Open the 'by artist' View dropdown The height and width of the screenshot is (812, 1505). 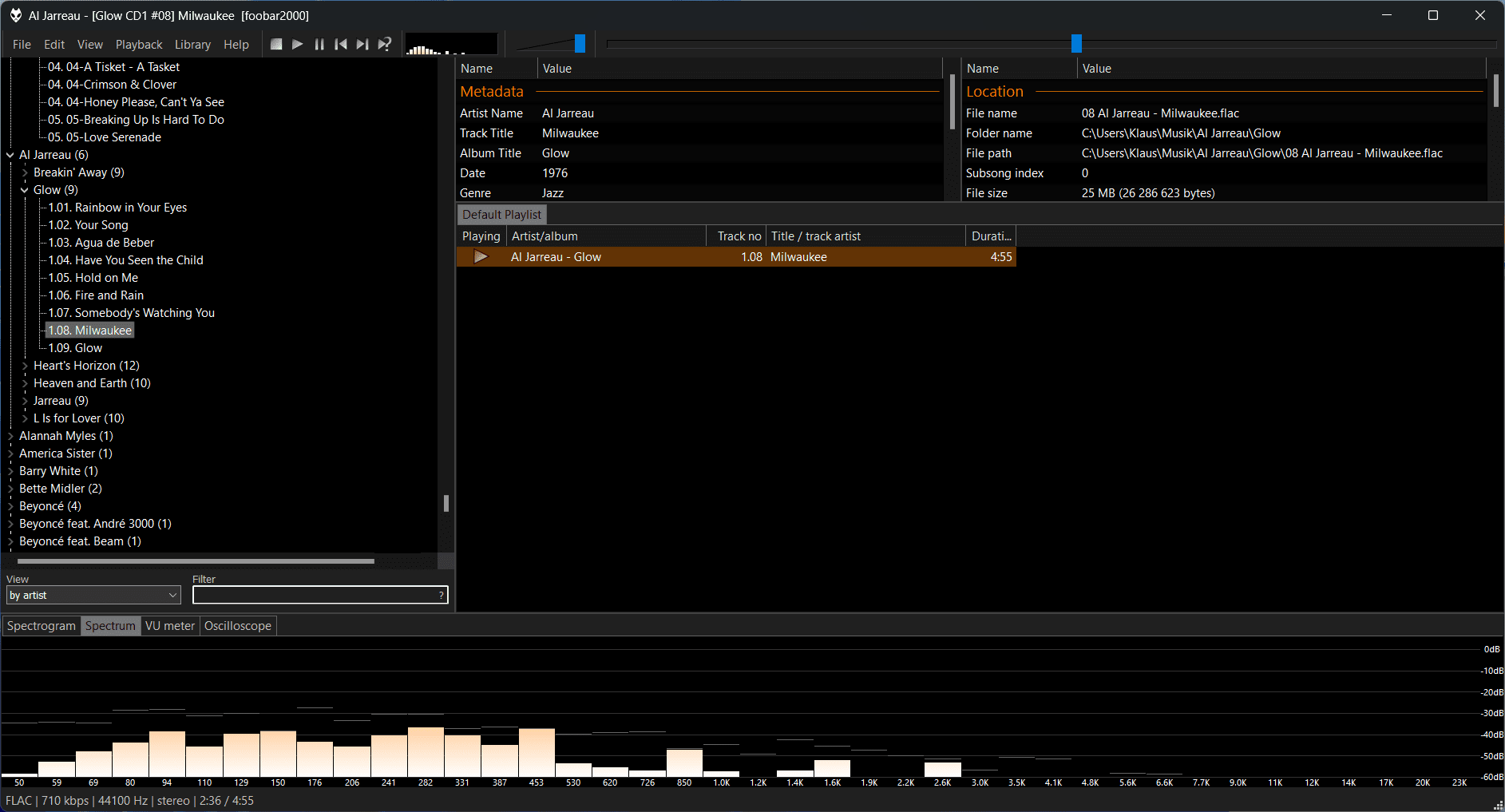(x=93, y=595)
